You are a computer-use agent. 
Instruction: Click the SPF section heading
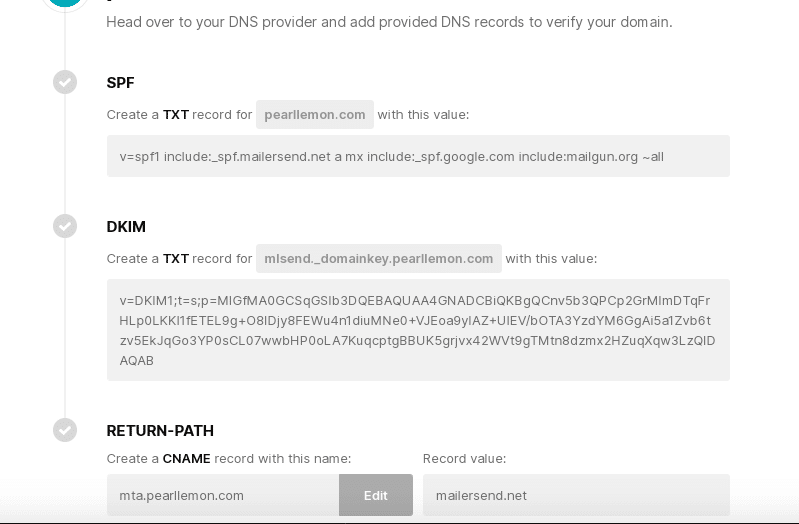tap(120, 83)
